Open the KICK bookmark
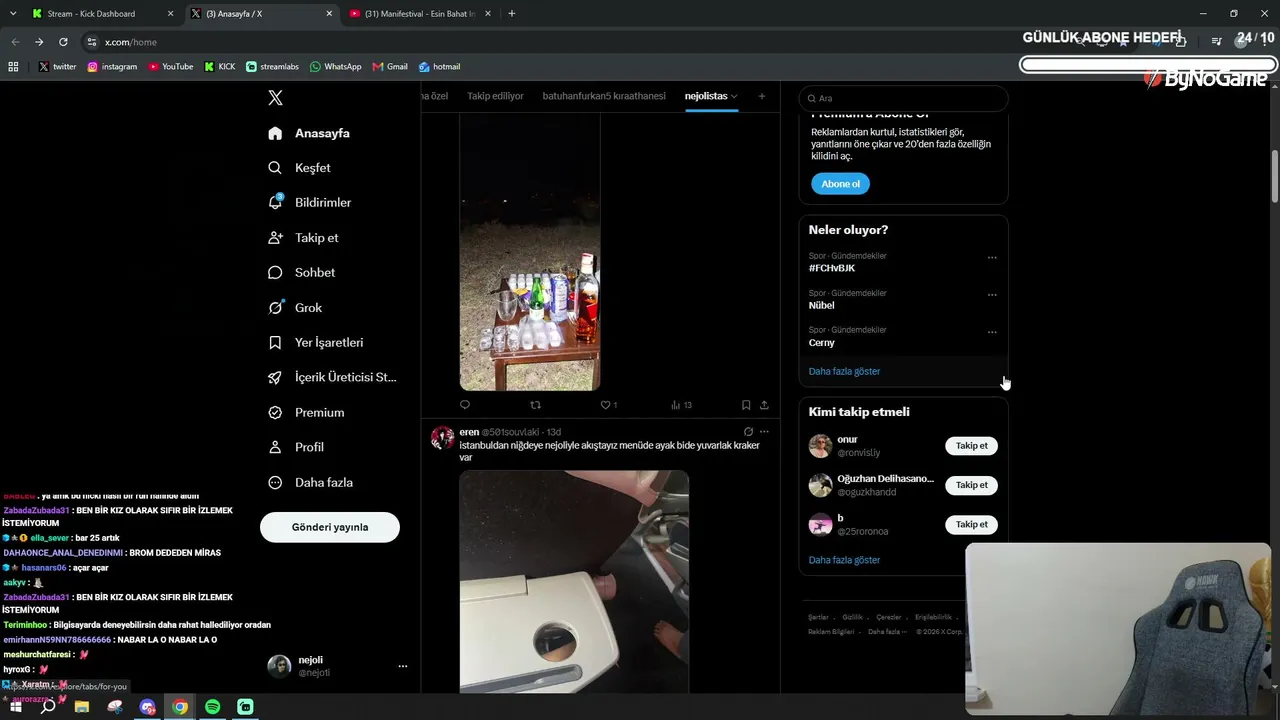This screenshot has width=1280, height=720. [220, 67]
